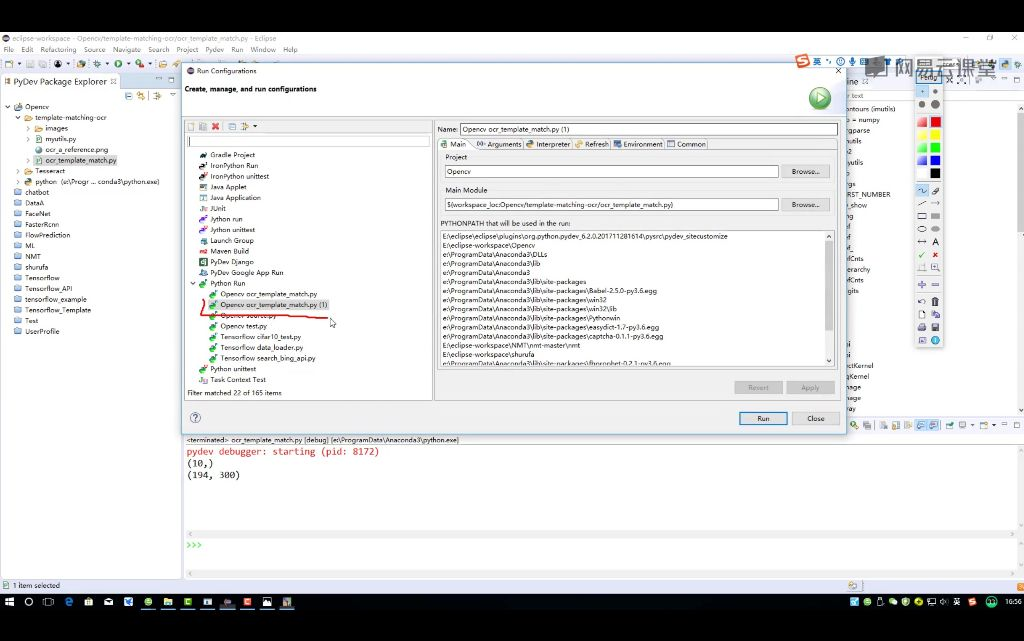This screenshot has height=641, width=1024.
Task: Open the Refactoring menu in Eclipse
Action: [58, 50]
